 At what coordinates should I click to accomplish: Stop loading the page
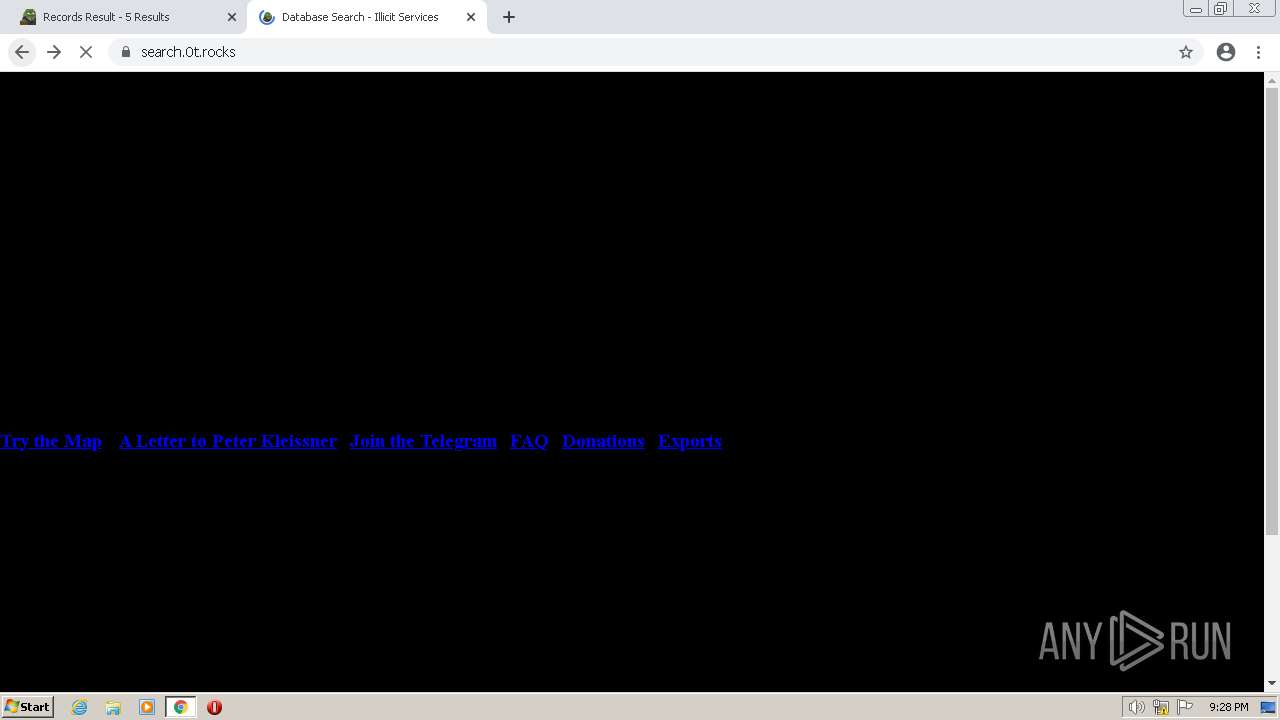86,52
